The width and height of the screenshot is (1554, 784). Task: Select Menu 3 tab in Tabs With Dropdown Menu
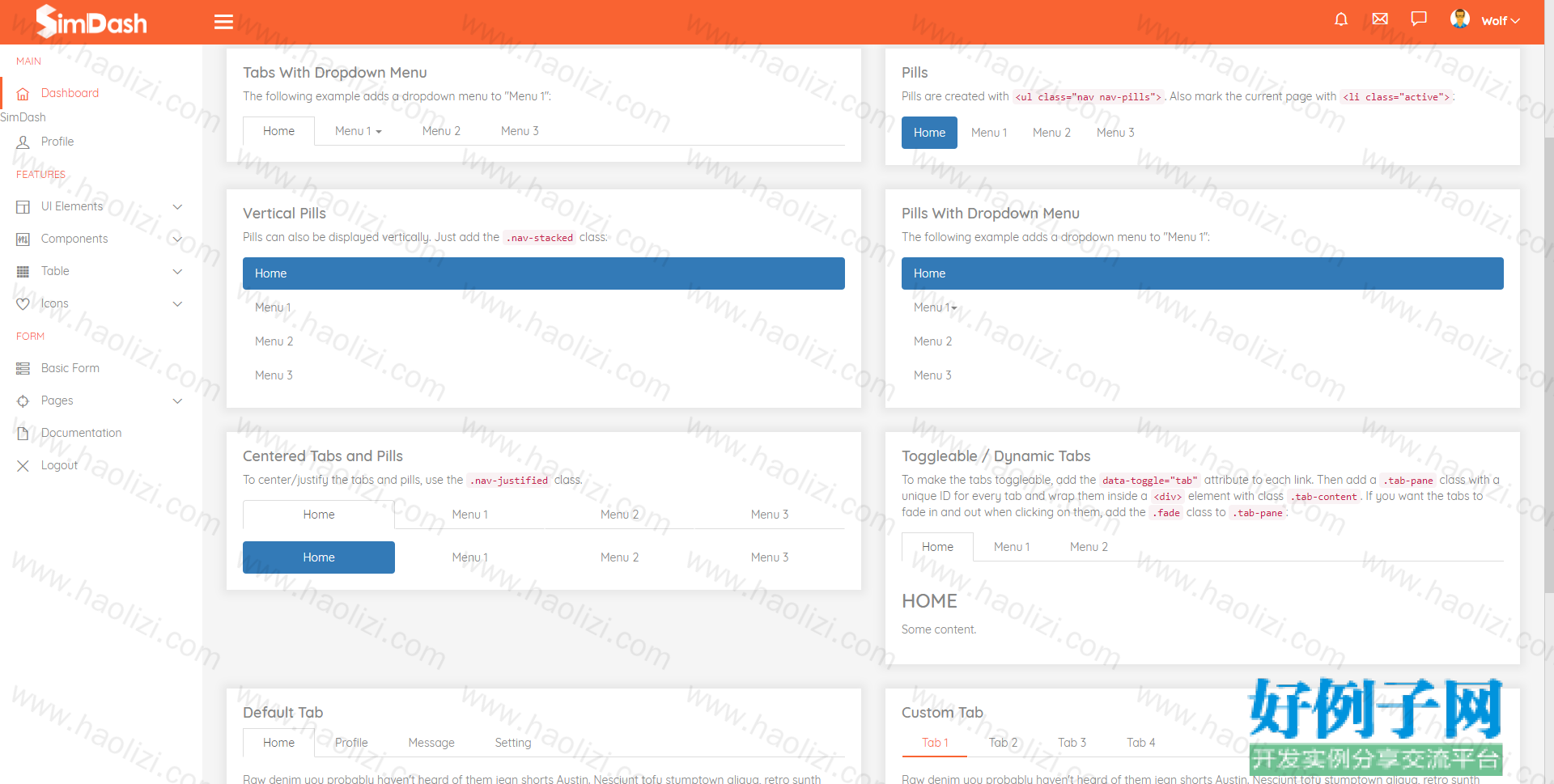520,131
